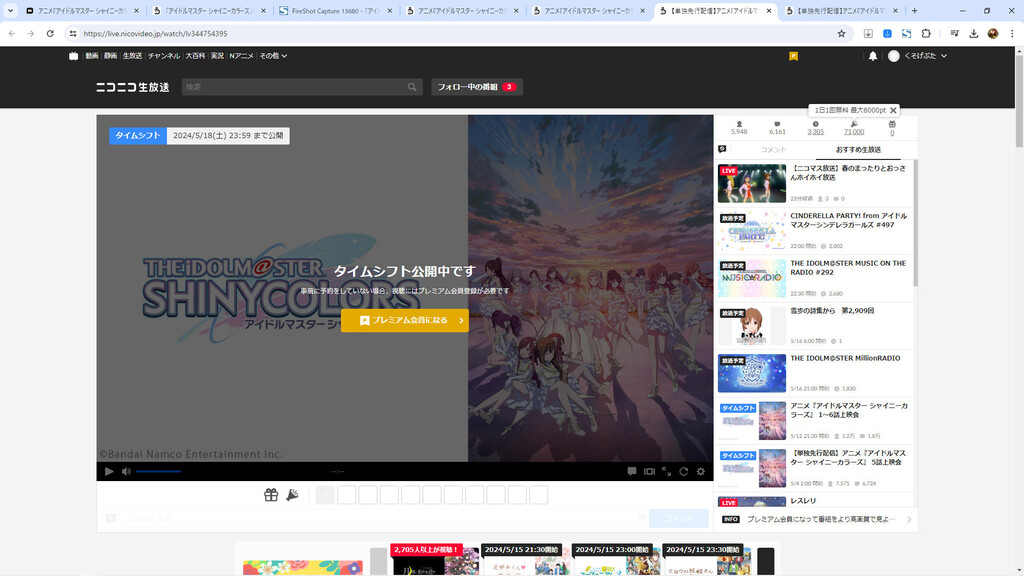Click the プレミアム会員になる button
The height and width of the screenshot is (576, 1024).
click(x=405, y=320)
